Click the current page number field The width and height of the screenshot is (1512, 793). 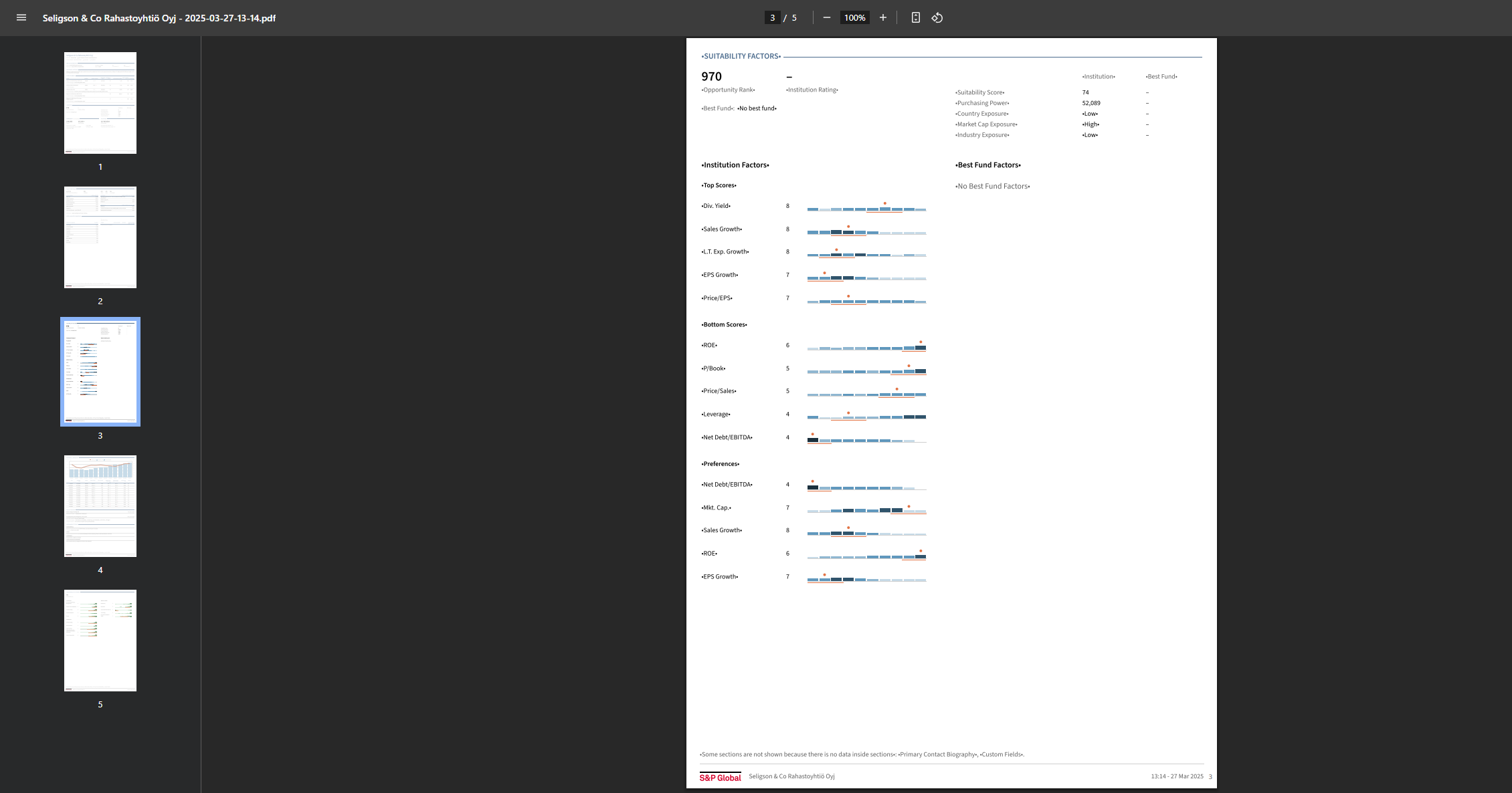pyautogui.click(x=772, y=18)
